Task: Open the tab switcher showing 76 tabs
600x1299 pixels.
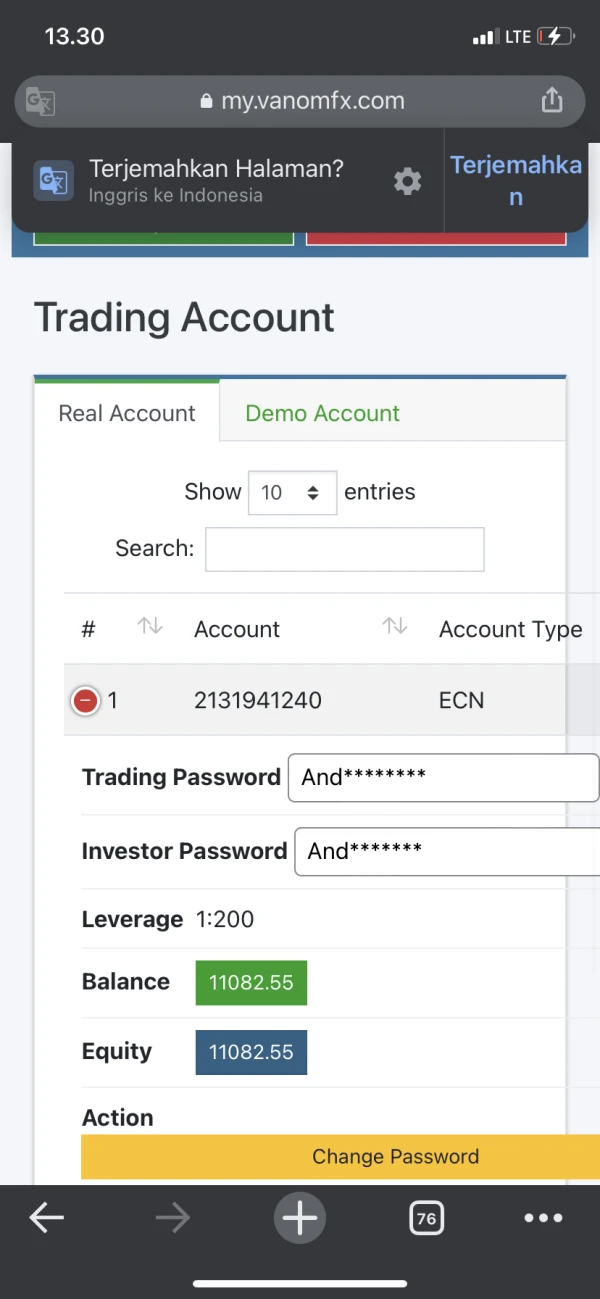Action: [x=427, y=1218]
